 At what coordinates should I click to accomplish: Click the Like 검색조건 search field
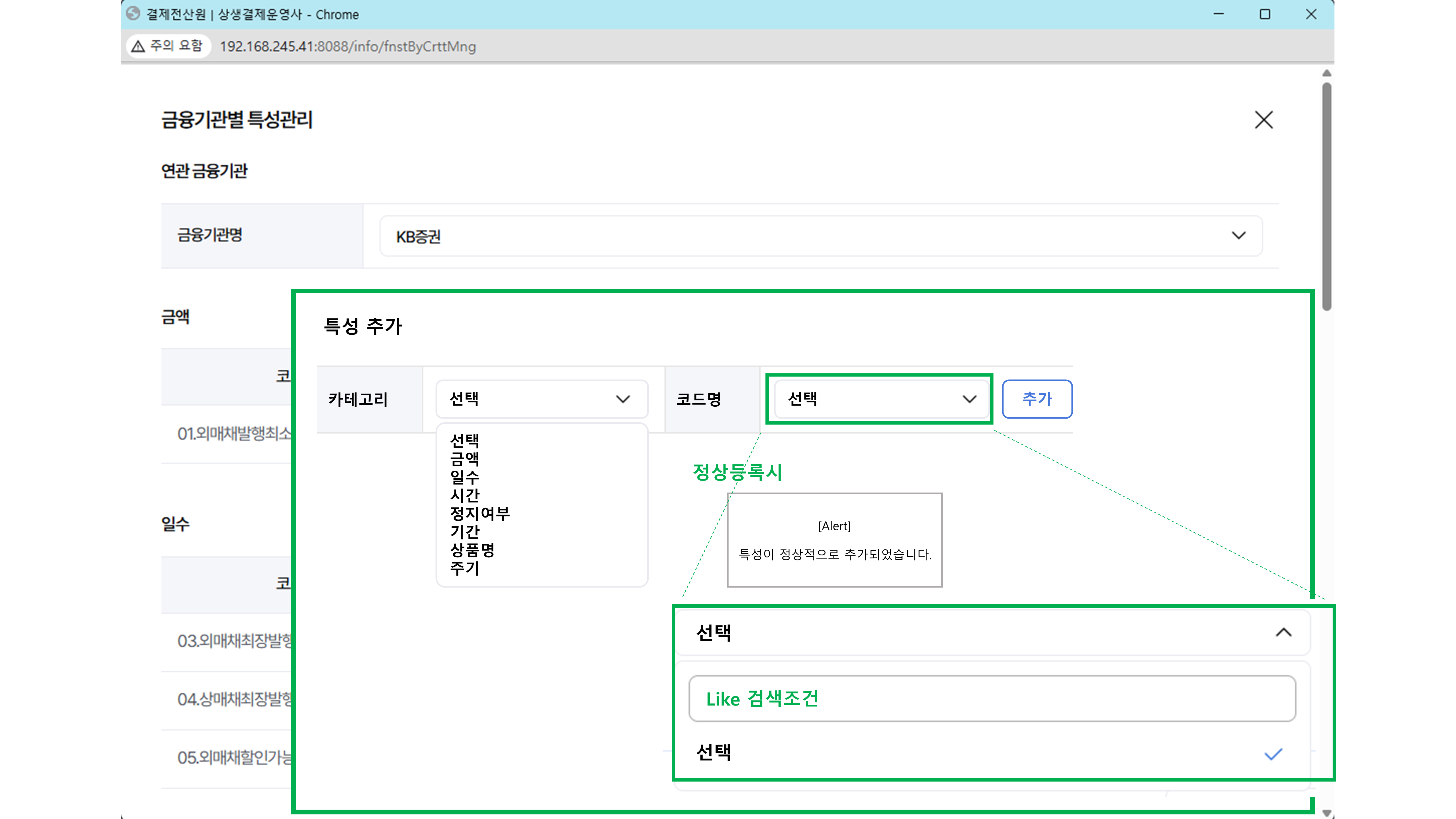992,699
